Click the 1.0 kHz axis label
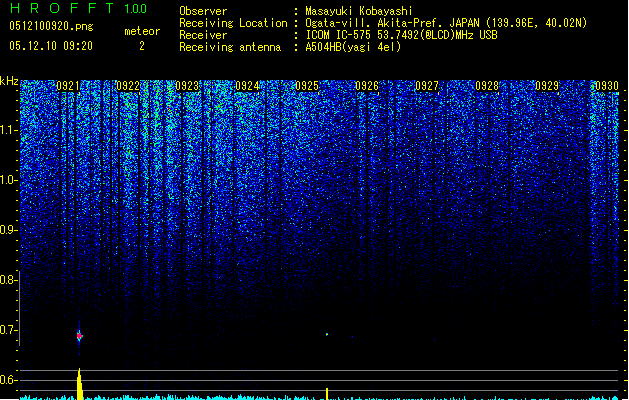 (8, 180)
